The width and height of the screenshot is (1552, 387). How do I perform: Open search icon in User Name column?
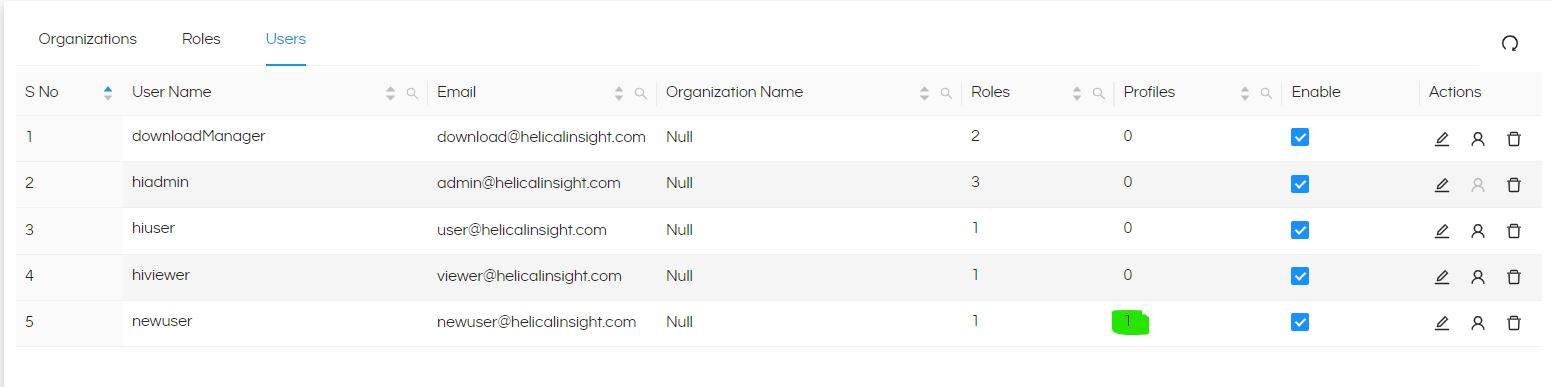tap(412, 93)
